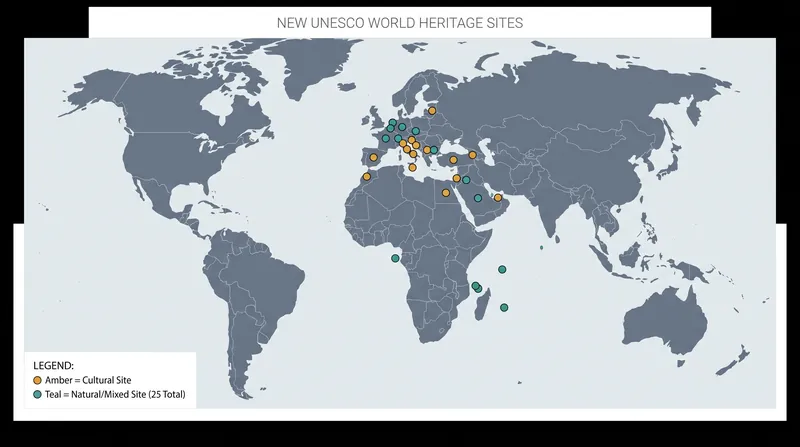Click the teal marker beside the Black Sea

pos(434,150)
